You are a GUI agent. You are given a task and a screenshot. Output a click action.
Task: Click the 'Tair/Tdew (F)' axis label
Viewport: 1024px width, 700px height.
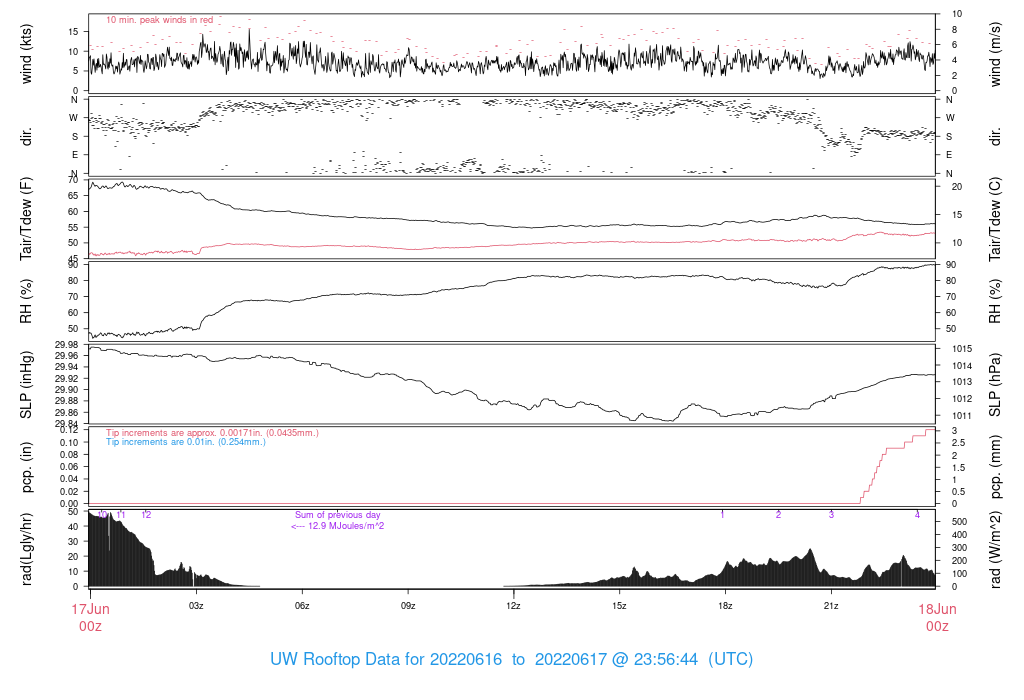click(x=26, y=219)
